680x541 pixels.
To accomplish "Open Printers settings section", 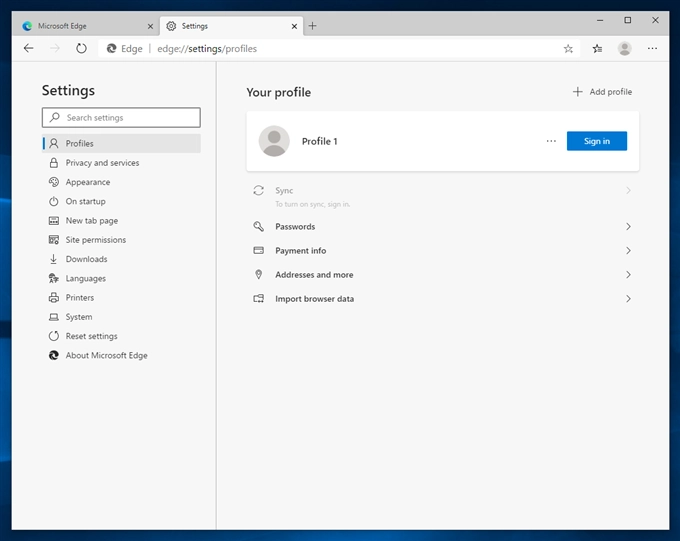I will [x=121, y=298].
